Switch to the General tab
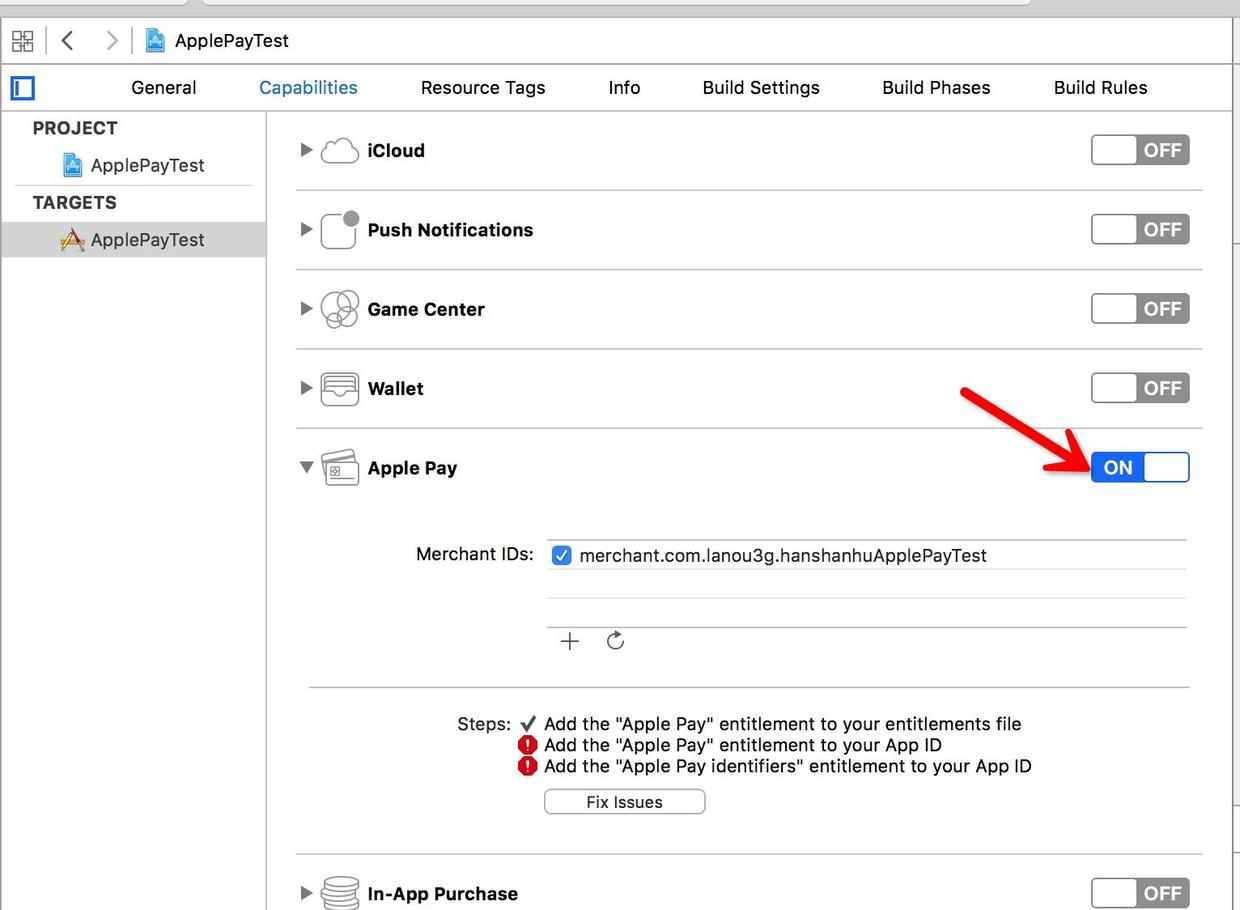Screen dimensions: 1240x910 coord(164,88)
